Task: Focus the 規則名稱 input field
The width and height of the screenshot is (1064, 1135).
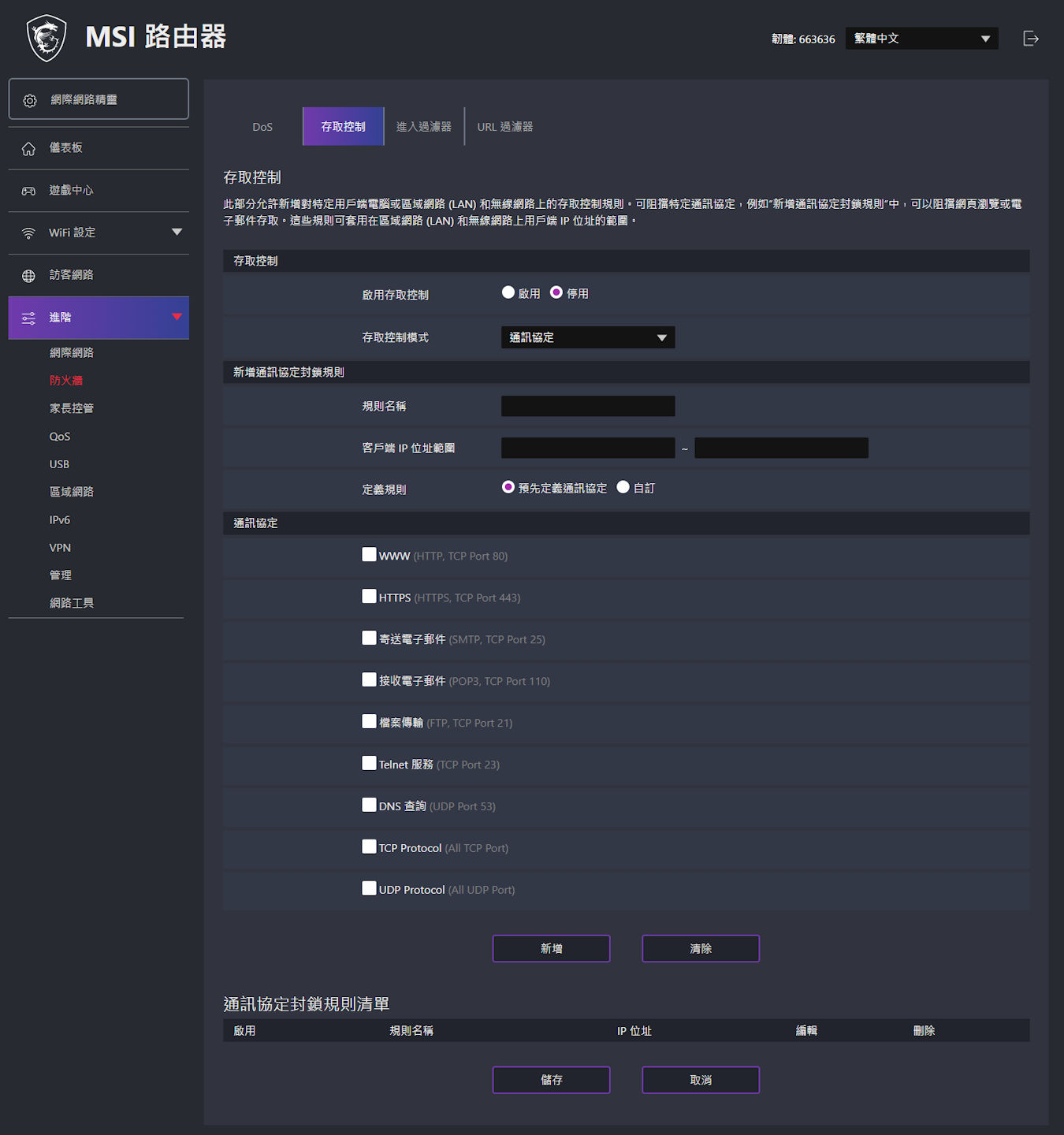Action: (588, 406)
